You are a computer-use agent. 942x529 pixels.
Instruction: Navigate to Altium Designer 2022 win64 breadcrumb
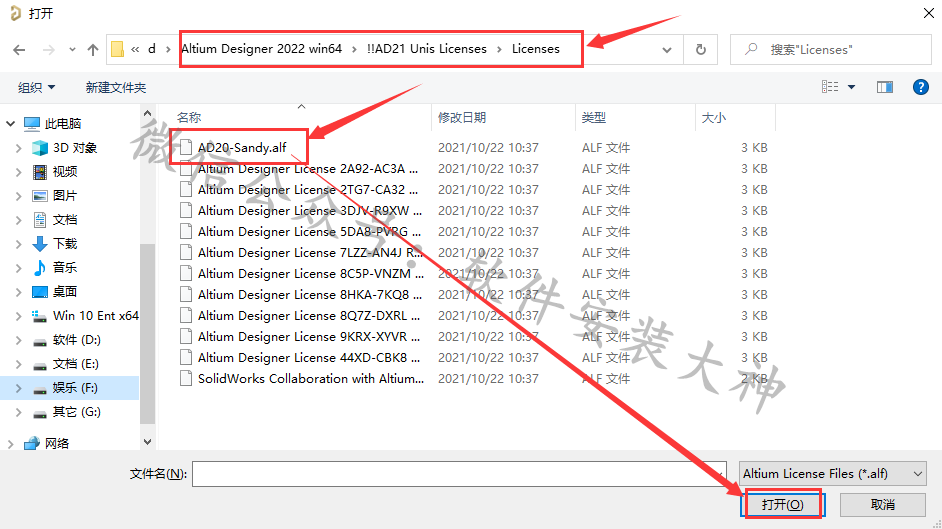click(261, 49)
